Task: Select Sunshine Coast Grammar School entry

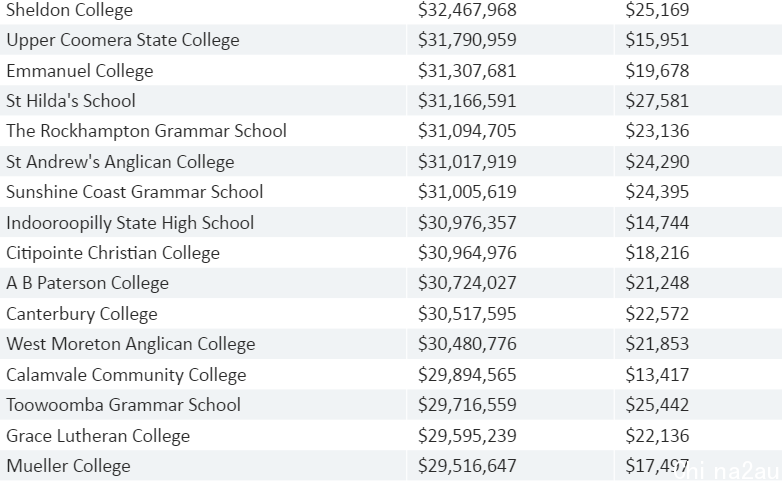Action: point(134,192)
